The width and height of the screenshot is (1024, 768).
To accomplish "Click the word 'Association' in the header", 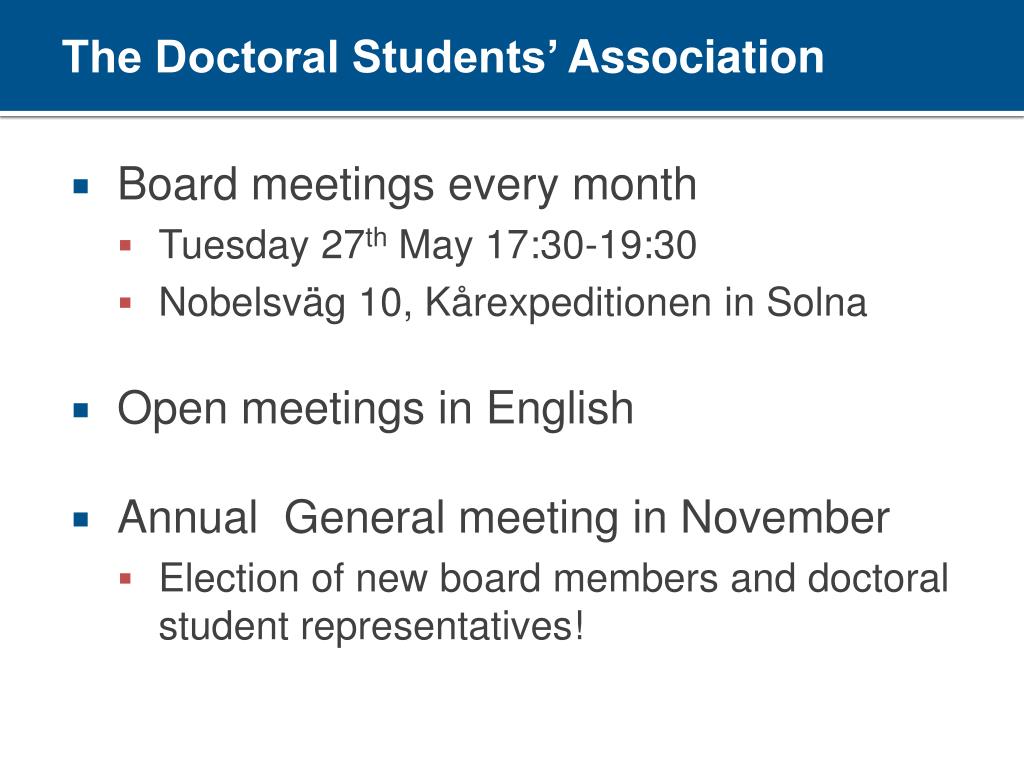I will click(696, 57).
